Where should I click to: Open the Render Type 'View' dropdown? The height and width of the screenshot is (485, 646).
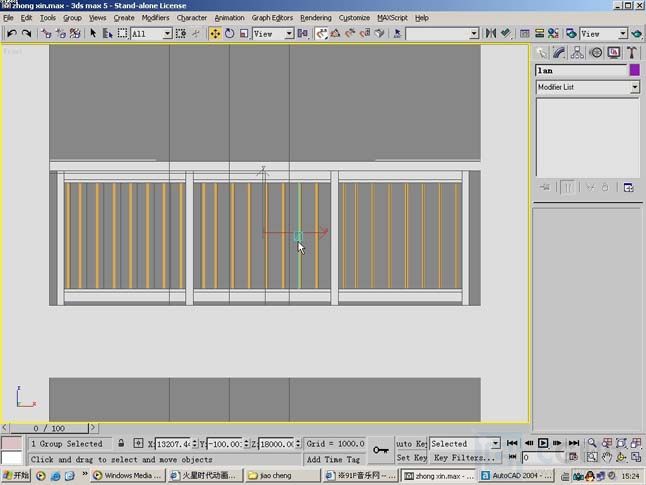(x=623, y=34)
